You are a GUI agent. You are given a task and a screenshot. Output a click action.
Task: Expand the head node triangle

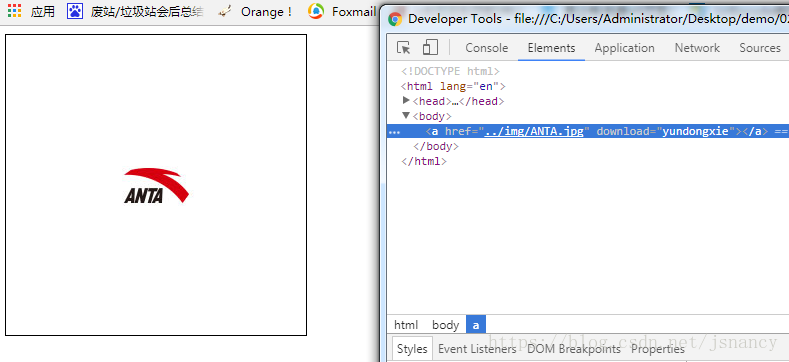[407, 101]
